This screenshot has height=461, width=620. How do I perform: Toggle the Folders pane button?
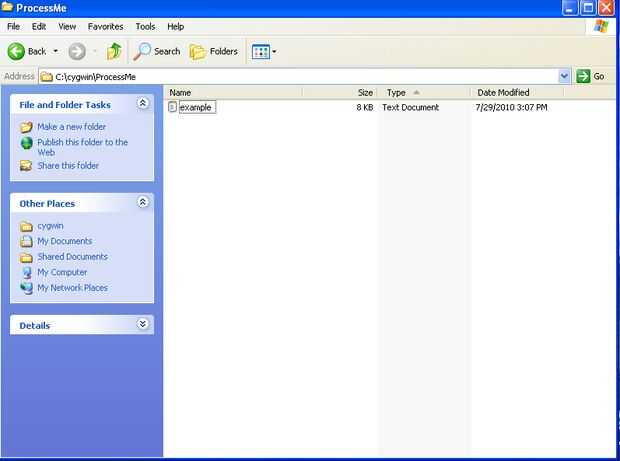point(214,51)
